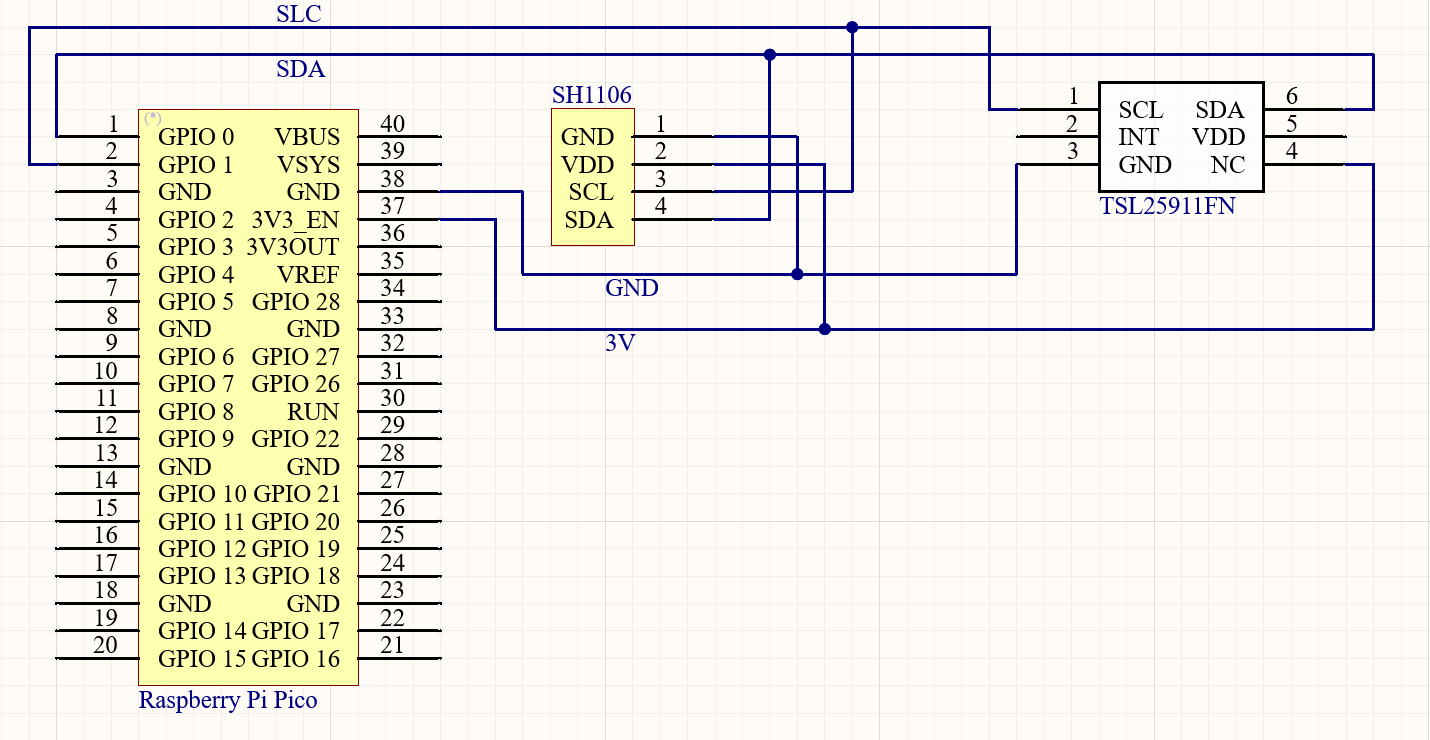Click Pico pin number 36
1430x740 pixels.
coord(393,234)
